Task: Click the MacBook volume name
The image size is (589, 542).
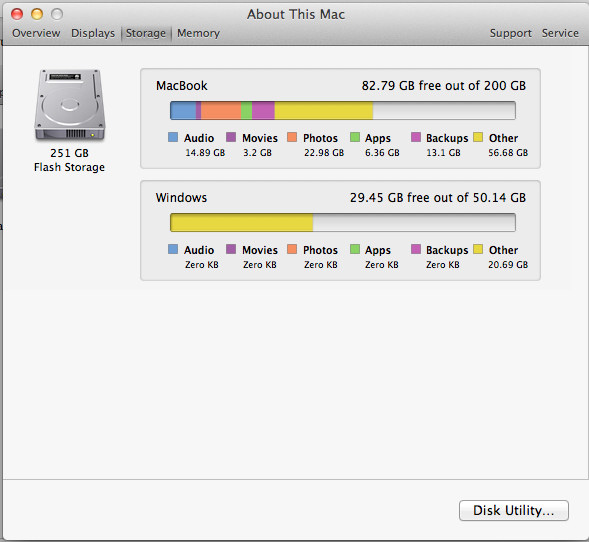Action: point(182,86)
